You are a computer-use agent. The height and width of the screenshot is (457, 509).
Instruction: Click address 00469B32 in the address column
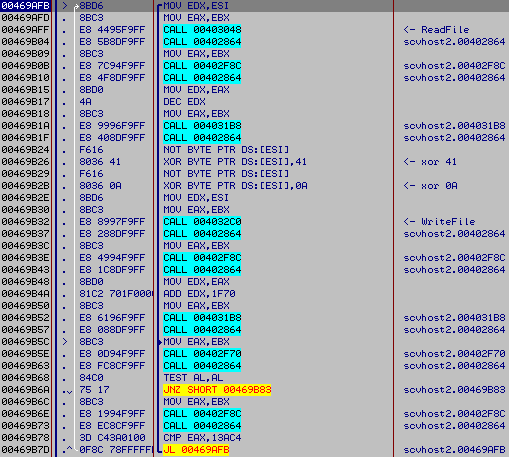point(25,222)
